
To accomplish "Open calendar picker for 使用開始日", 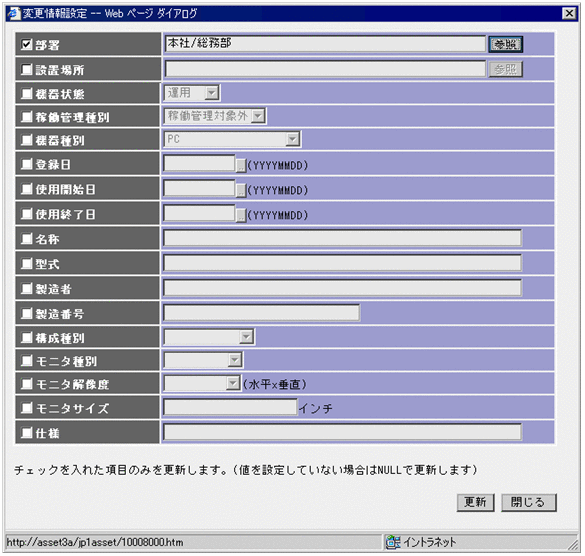I will pyautogui.click(x=241, y=190).
